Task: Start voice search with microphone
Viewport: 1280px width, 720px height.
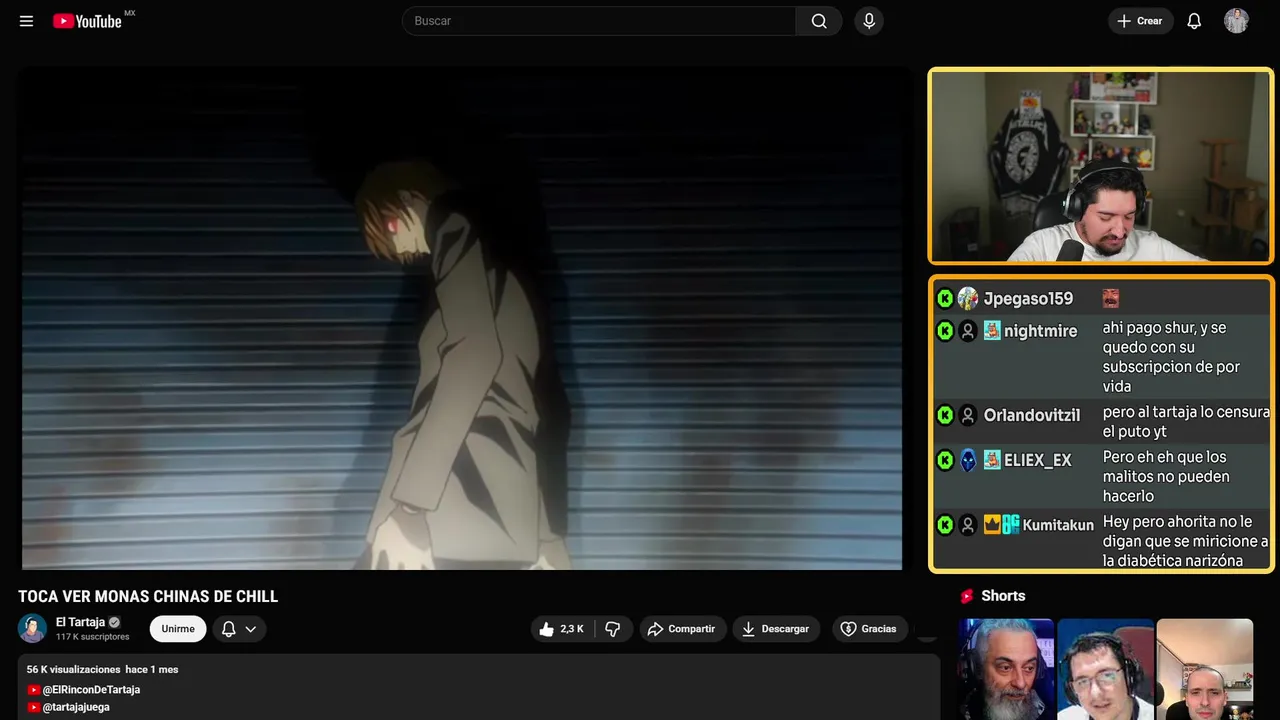Action: (x=869, y=21)
